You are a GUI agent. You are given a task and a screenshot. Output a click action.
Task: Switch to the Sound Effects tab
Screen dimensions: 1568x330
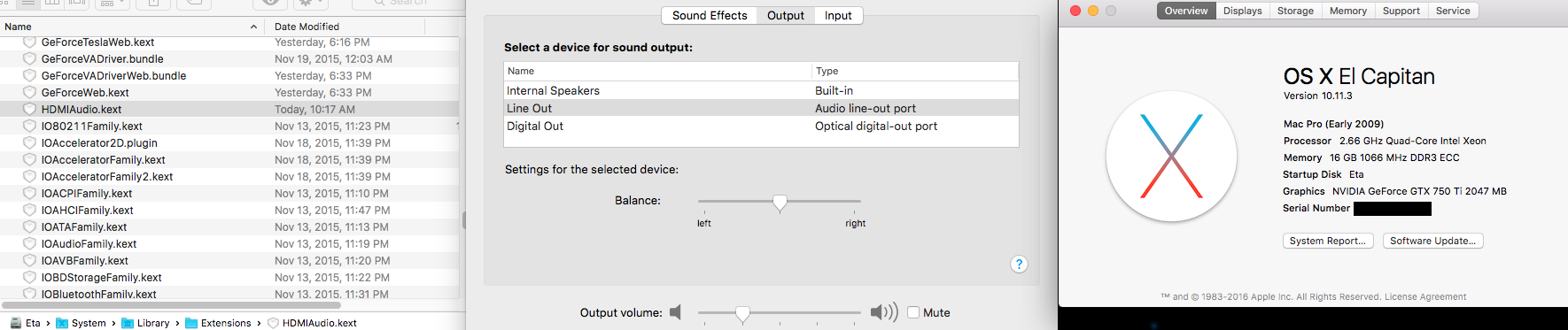[710, 15]
